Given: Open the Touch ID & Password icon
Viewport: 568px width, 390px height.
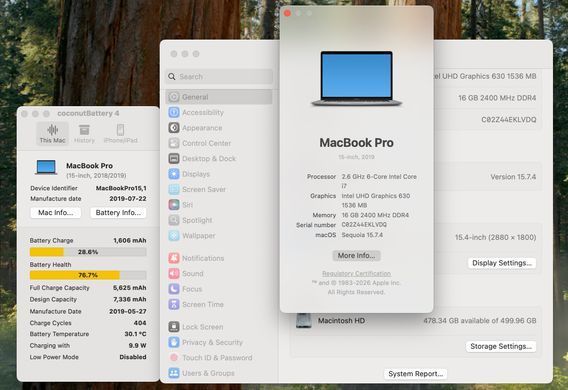Looking at the screenshot, I should tap(174, 357).
